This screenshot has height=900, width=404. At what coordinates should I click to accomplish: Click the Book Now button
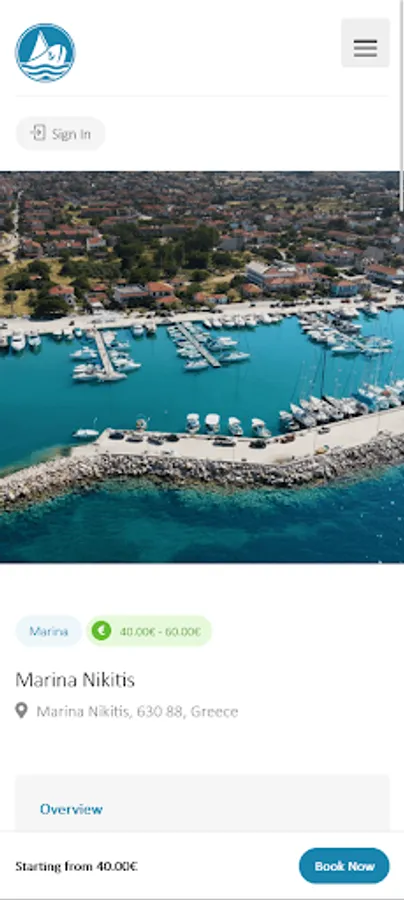pyautogui.click(x=344, y=866)
